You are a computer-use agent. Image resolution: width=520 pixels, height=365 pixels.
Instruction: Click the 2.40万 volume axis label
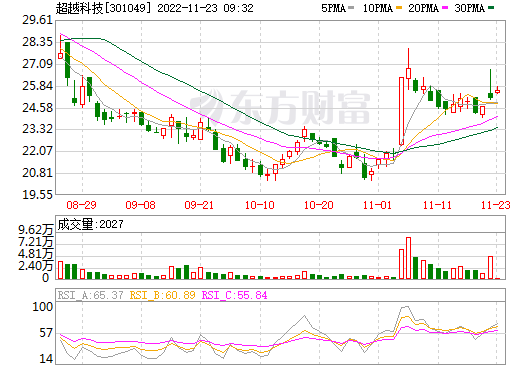36,266
